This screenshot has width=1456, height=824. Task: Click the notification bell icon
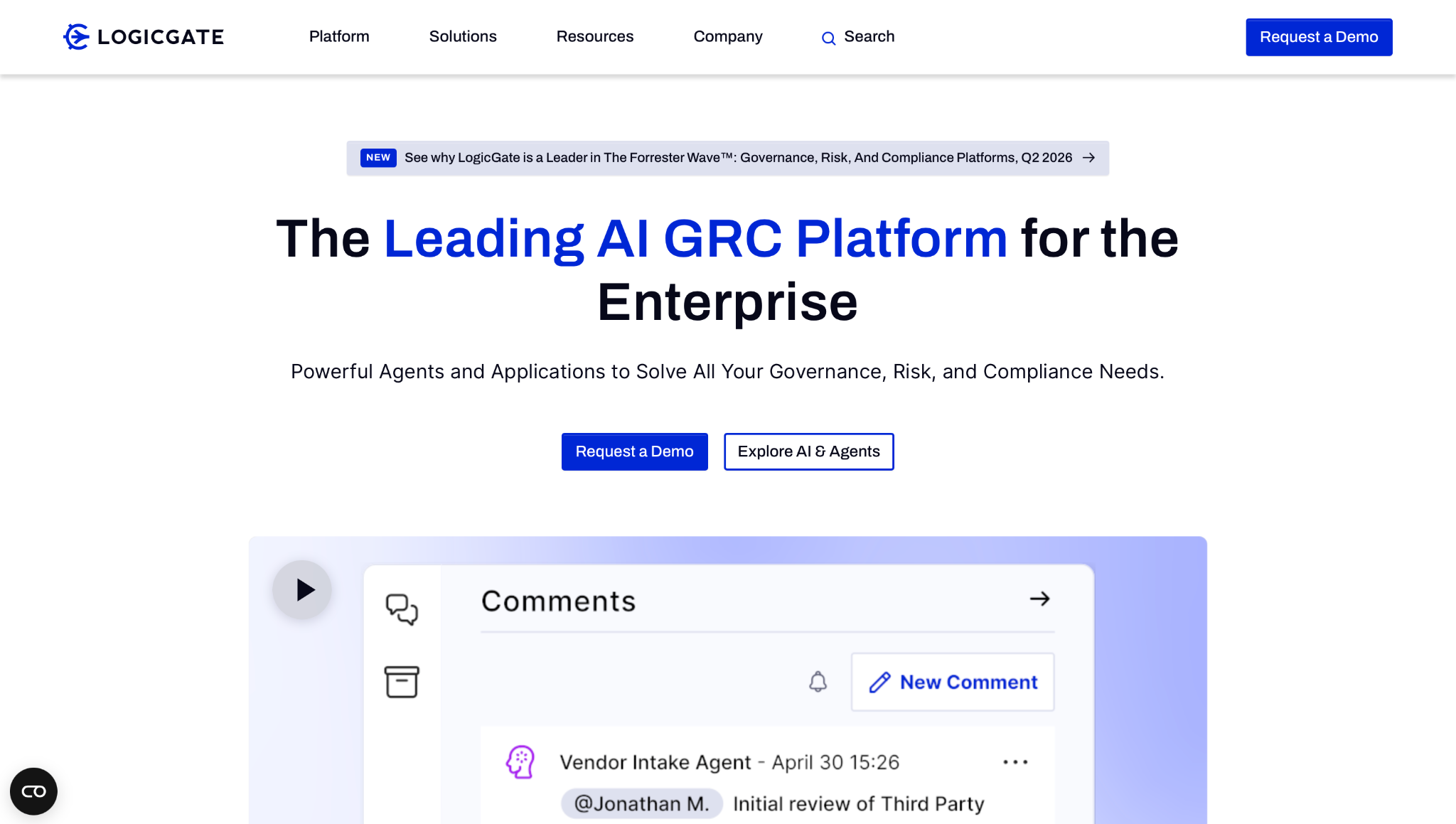click(x=818, y=682)
